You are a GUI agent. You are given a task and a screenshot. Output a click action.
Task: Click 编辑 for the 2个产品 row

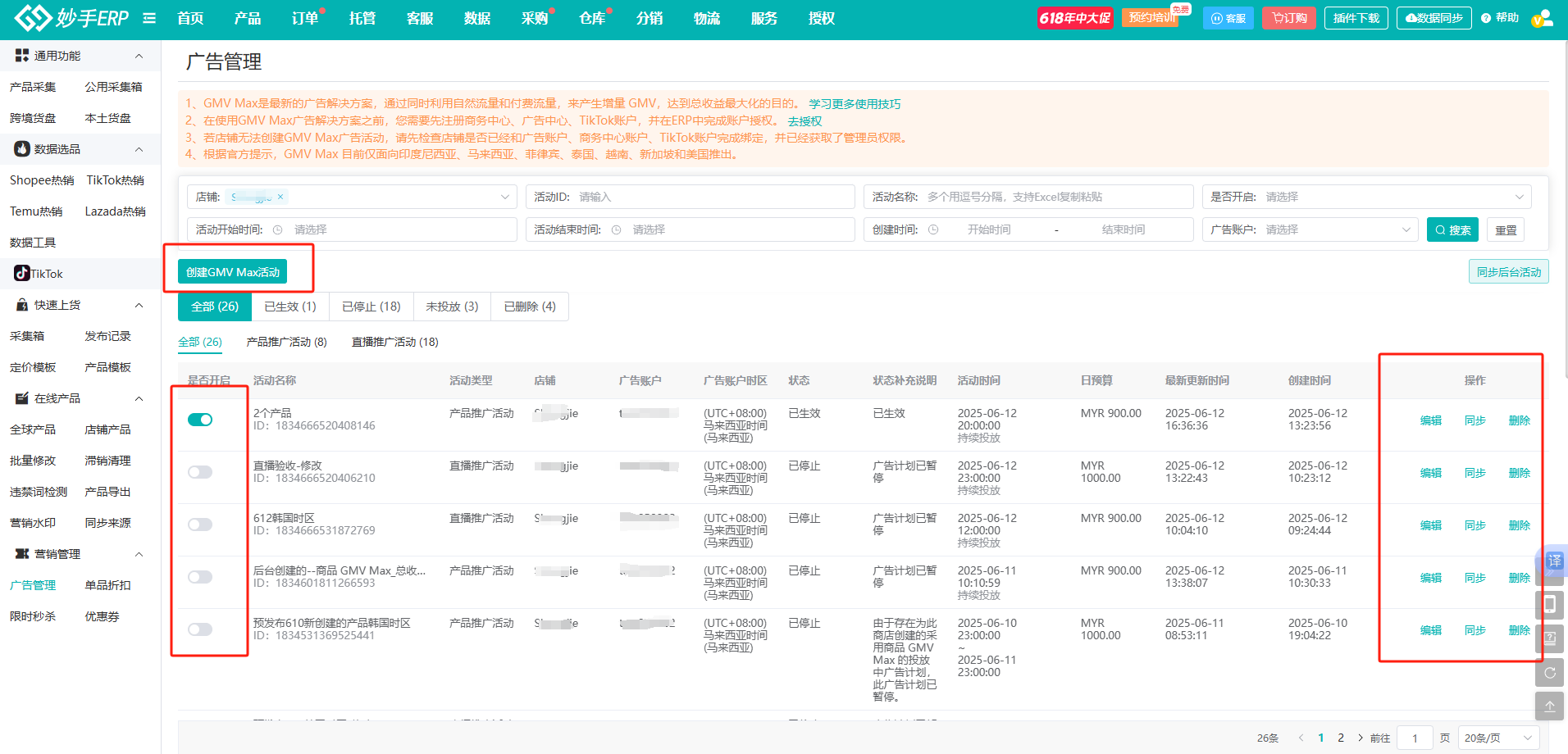coord(1431,420)
